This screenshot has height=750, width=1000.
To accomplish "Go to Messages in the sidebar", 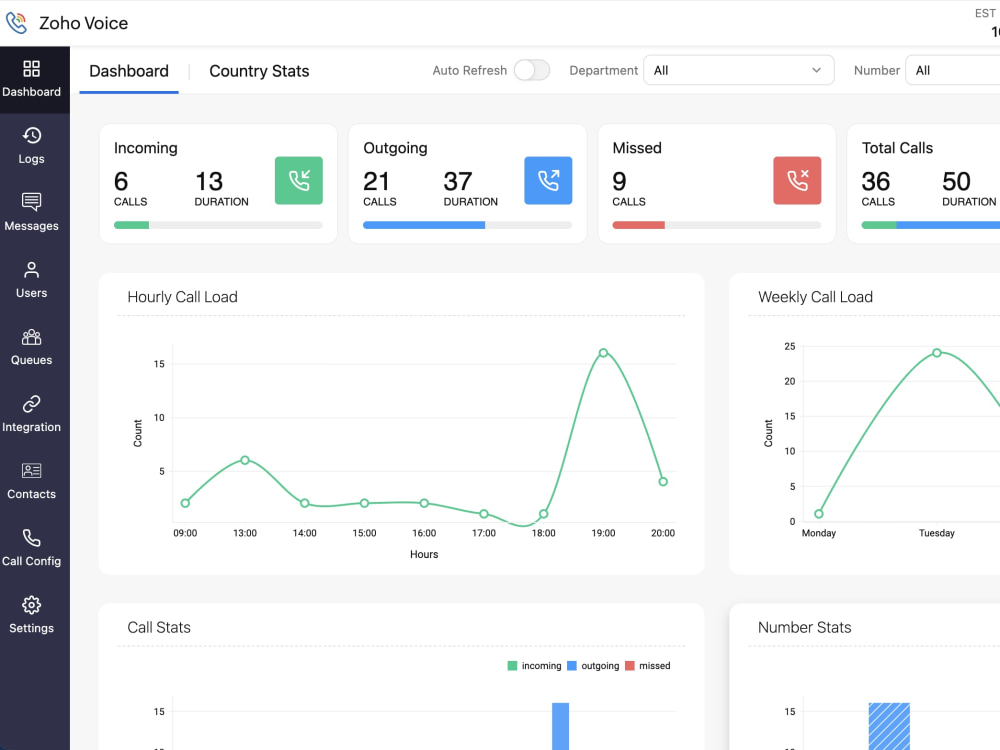I will click(31, 213).
